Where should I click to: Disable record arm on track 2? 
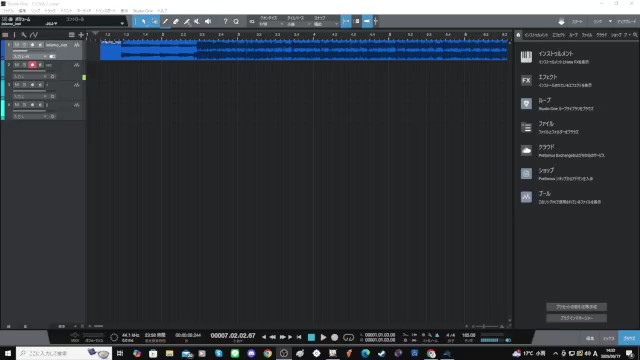point(32,65)
